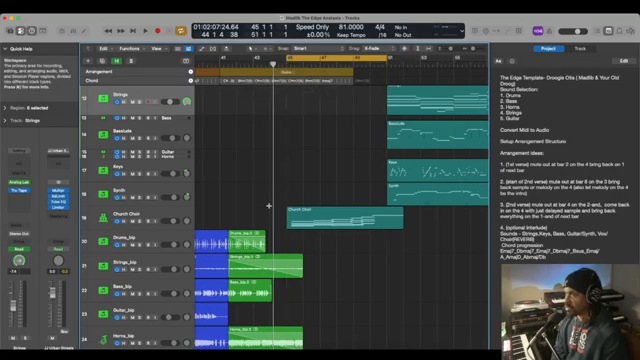
Task: Go to beginning of the project
Action: (133, 31)
